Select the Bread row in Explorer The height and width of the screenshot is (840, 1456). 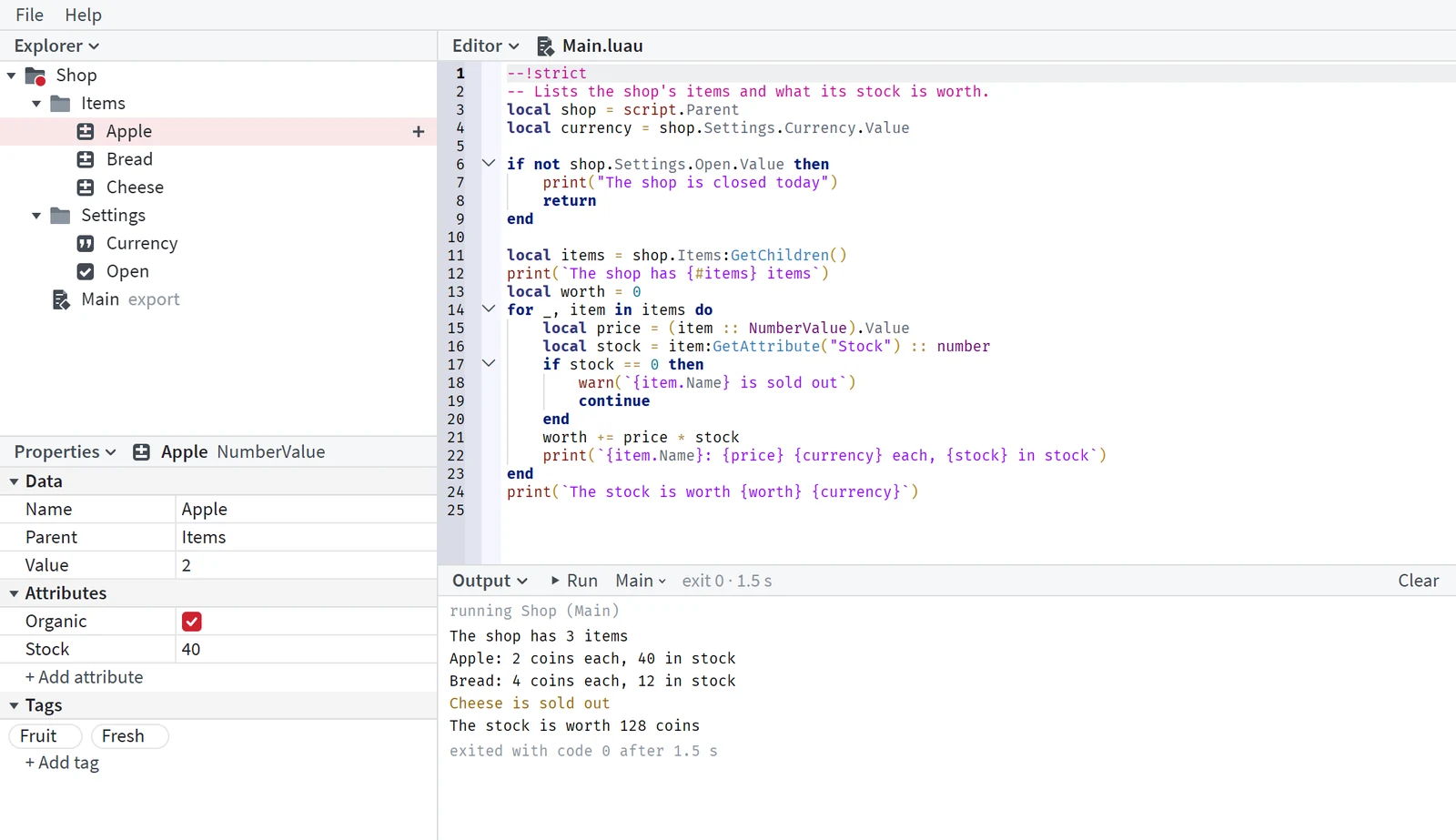(218, 159)
